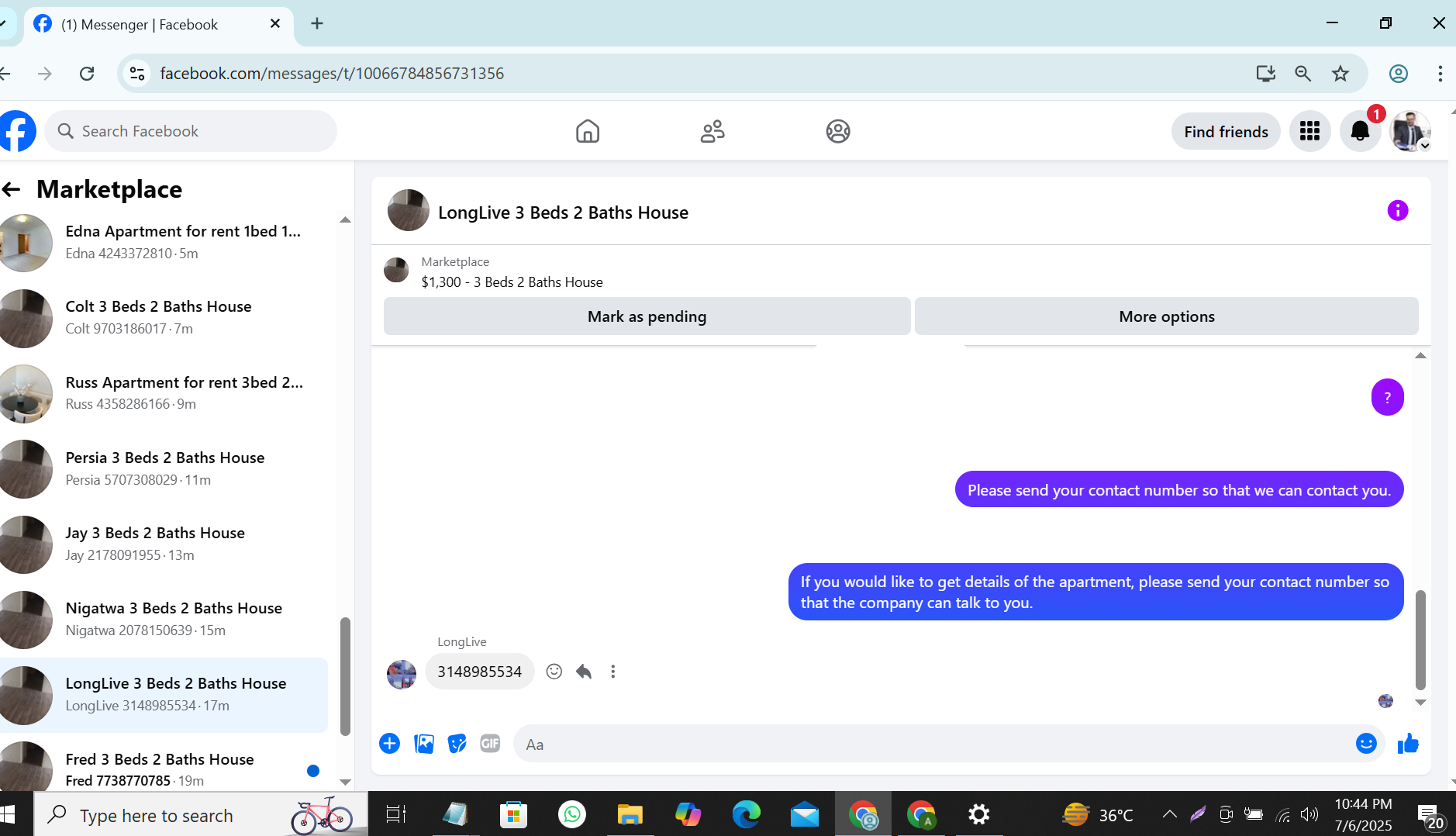
Task: Open Russ Apartment for rent conversation
Action: click(x=164, y=394)
